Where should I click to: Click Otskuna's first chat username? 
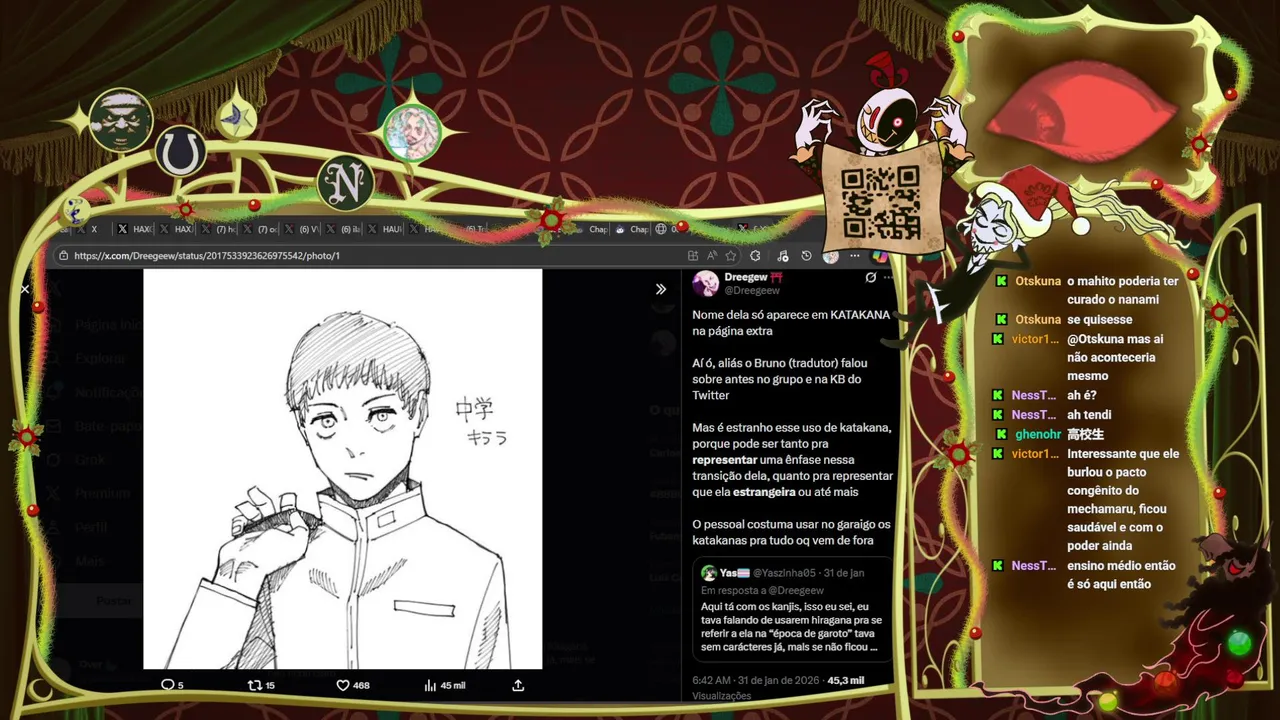tap(1038, 281)
